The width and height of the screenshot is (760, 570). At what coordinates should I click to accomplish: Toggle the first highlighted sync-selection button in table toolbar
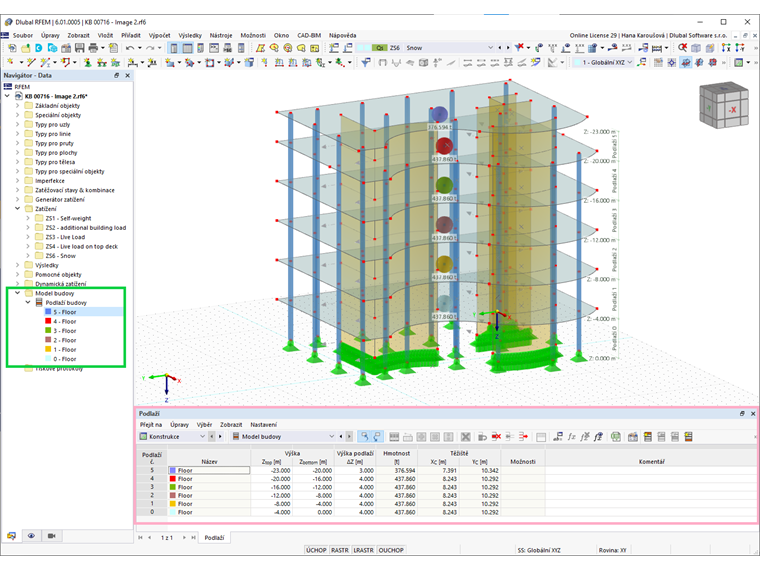(364, 437)
